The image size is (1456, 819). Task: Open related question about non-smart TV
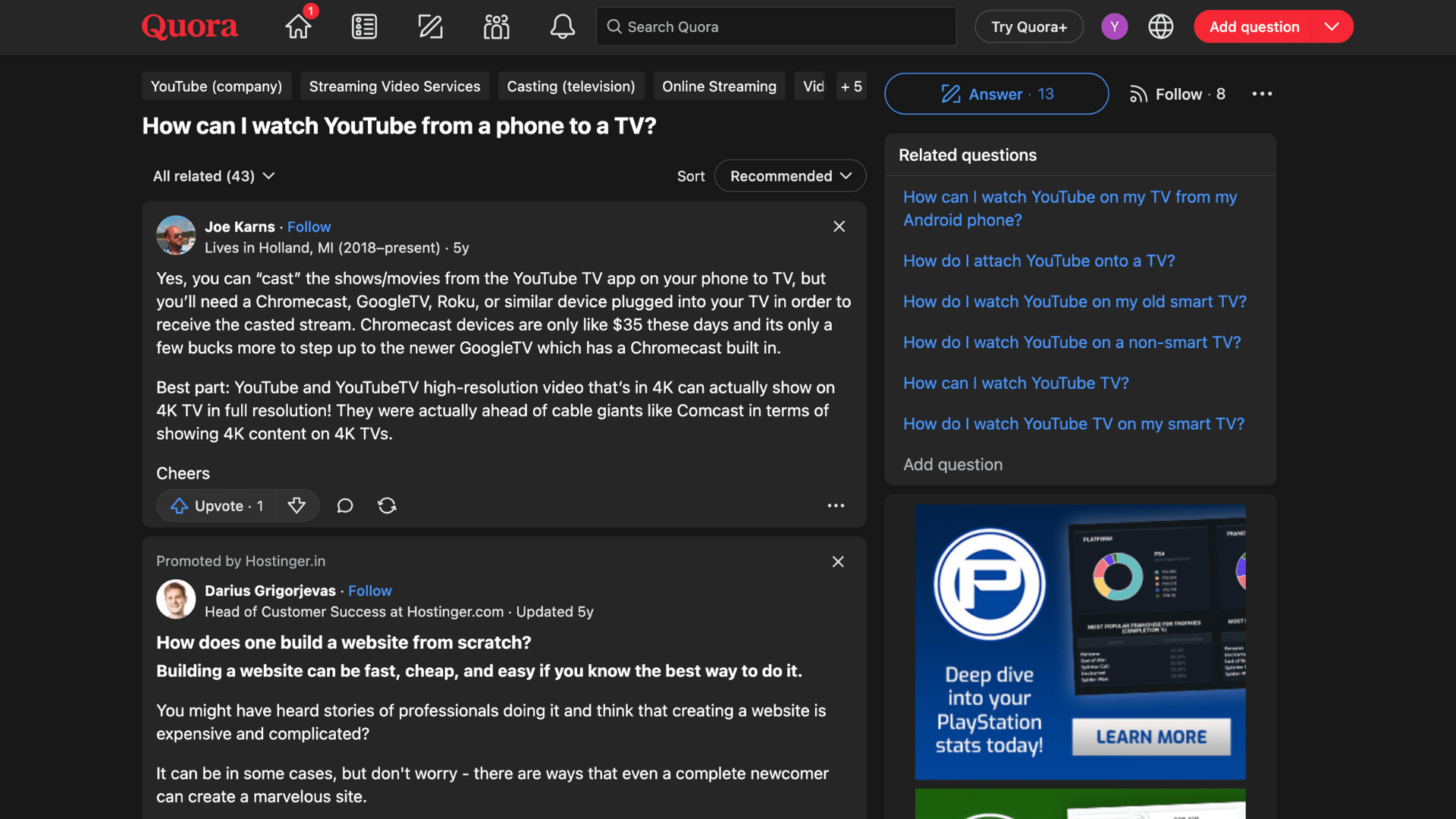[1072, 343]
